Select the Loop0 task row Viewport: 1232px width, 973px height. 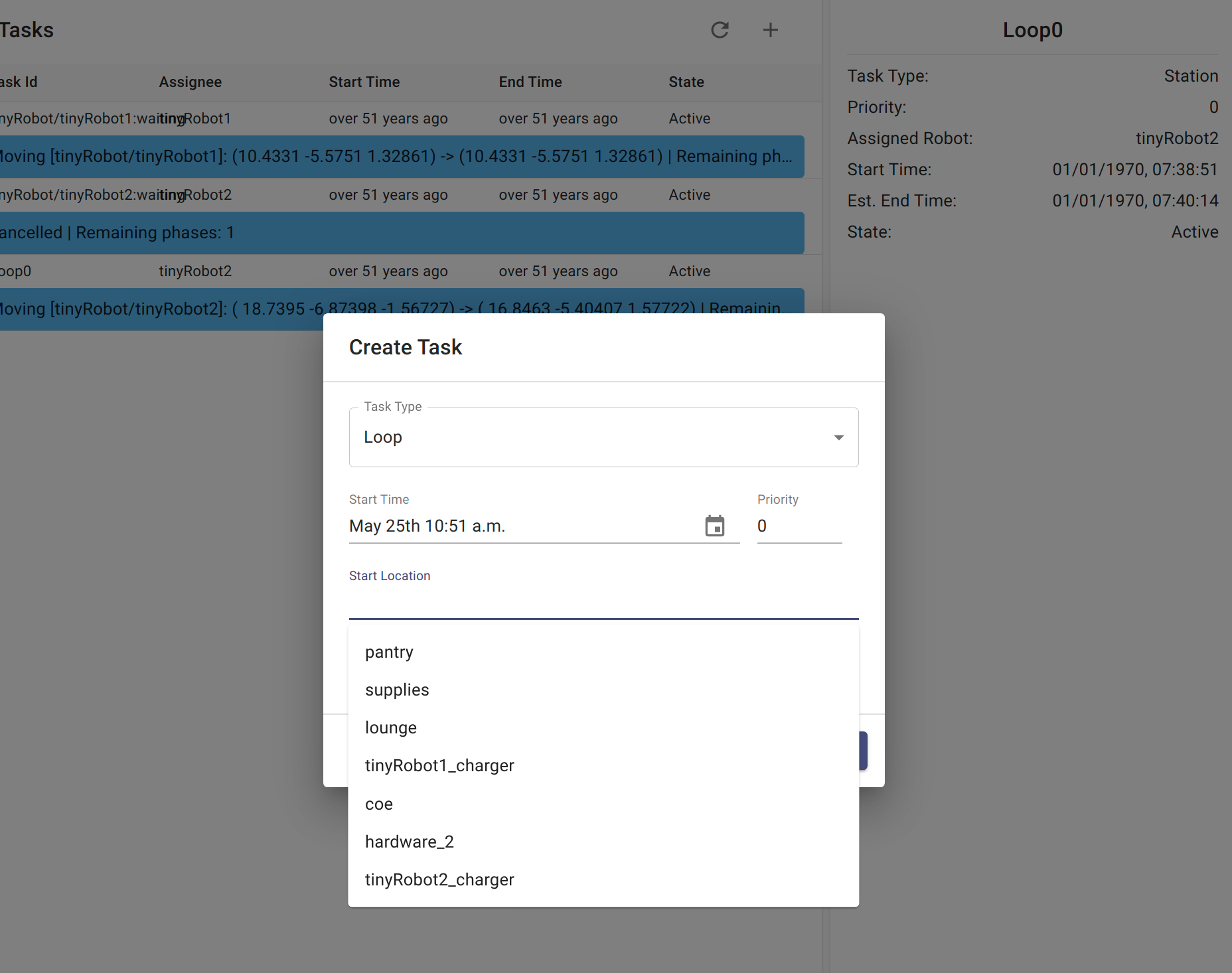pyautogui.click(x=266, y=271)
